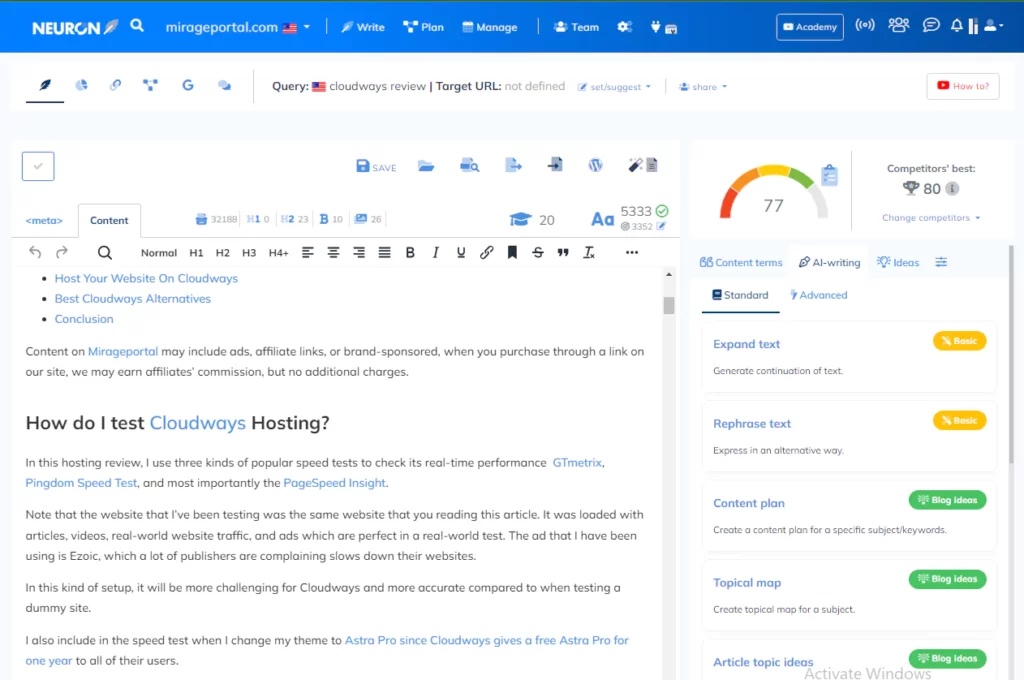1024x680 pixels.
Task: Undo the last edit
Action: coord(35,252)
